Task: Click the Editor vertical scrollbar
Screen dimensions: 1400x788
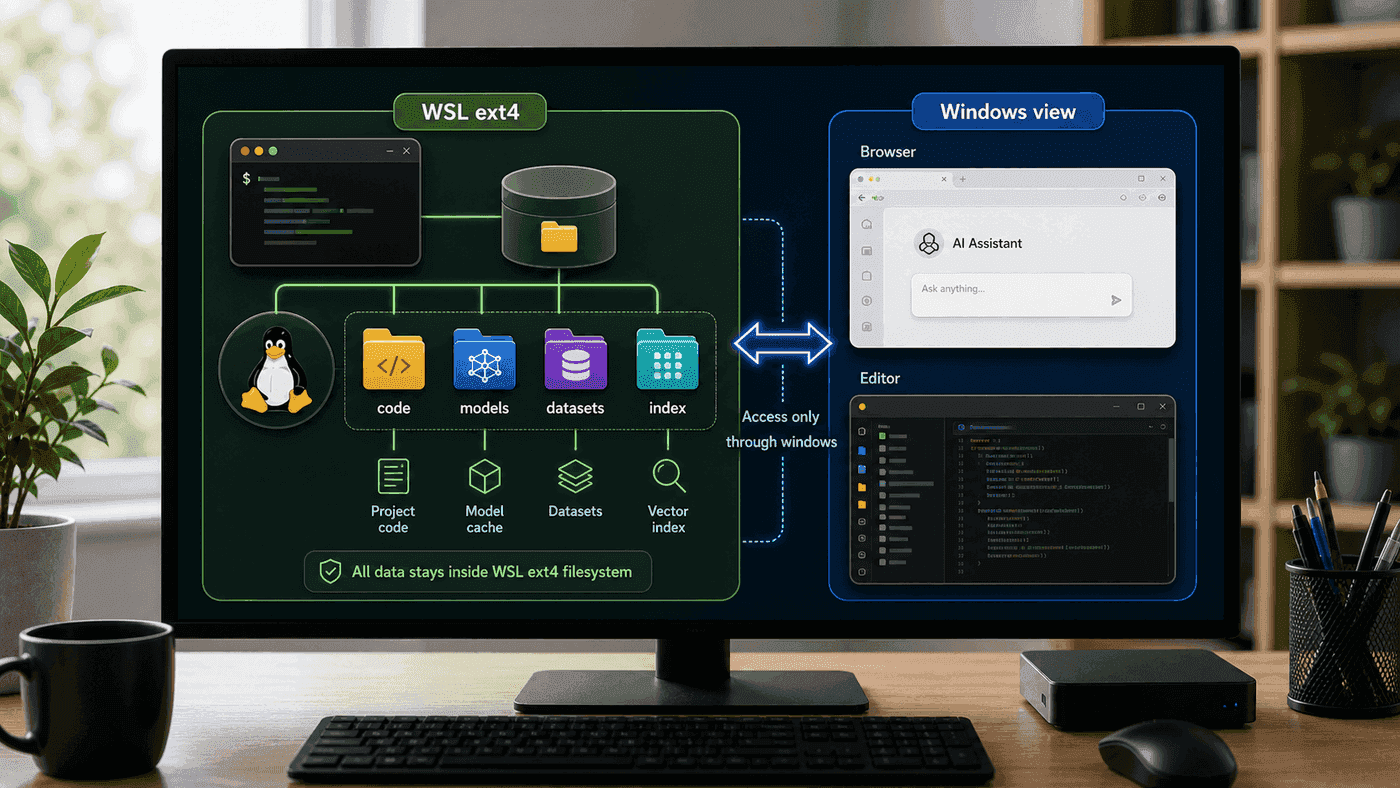Action: click(1169, 470)
